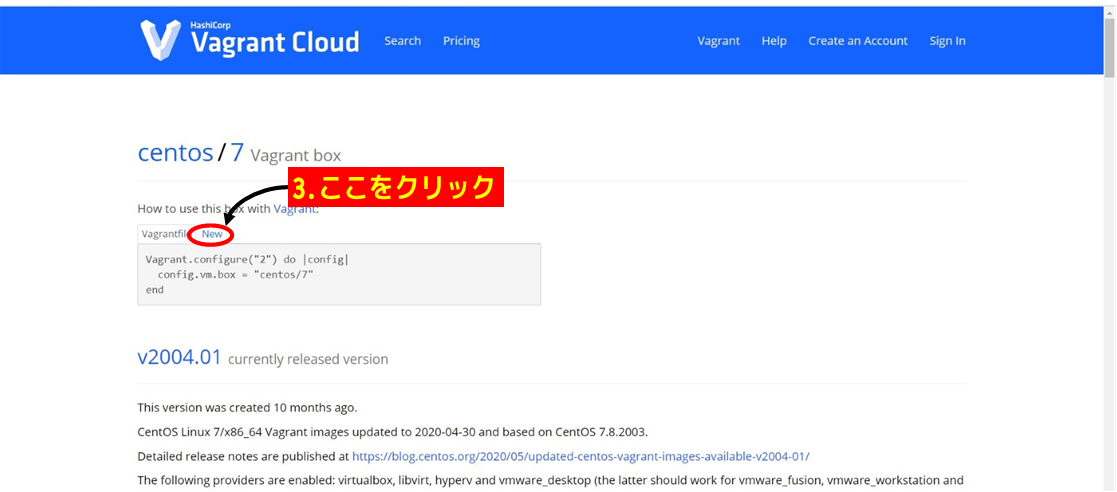Select the Vagrantfile tab
This screenshot has width=1117, height=492.
[x=164, y=234]
